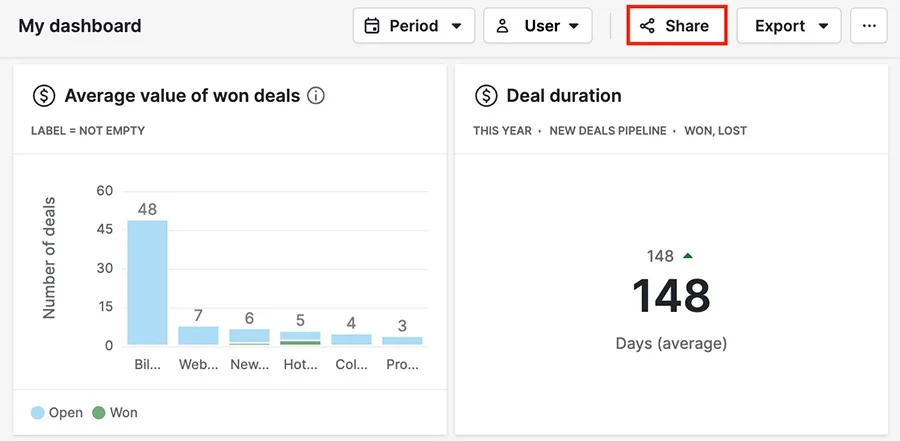This screenshot has width=900, height=441.
Task: Click the NEW DEALS PIPELINE filter tag
Action: click(608, 131)
